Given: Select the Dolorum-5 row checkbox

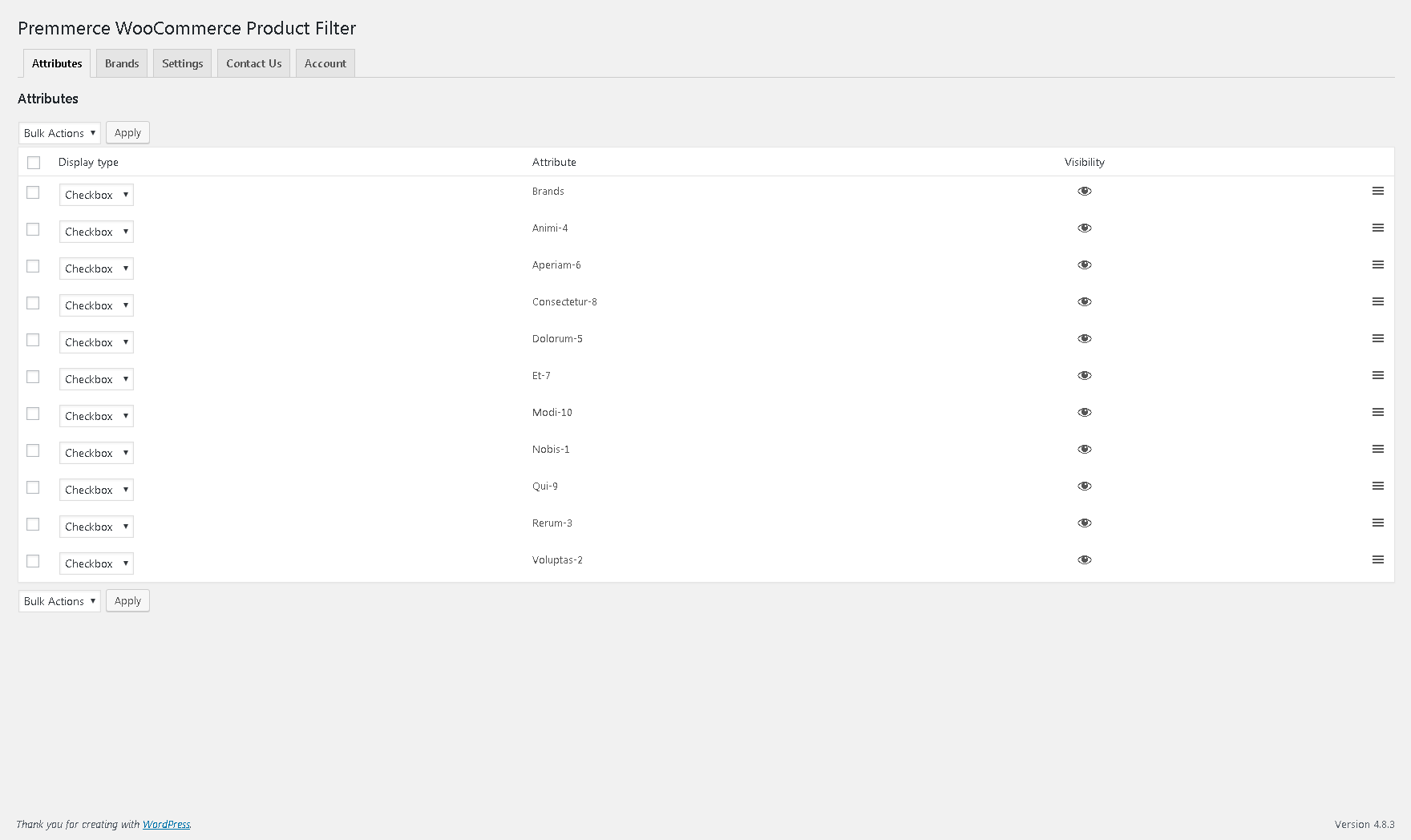Looking at the screenshot, I should coord(33,340).
